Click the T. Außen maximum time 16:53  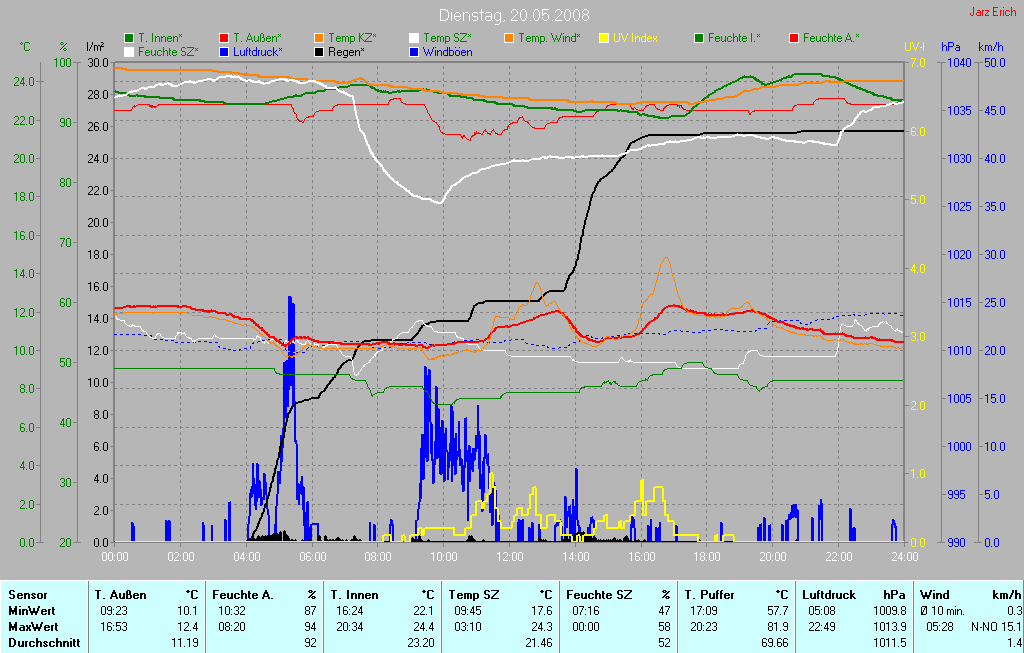click(114, 627)
